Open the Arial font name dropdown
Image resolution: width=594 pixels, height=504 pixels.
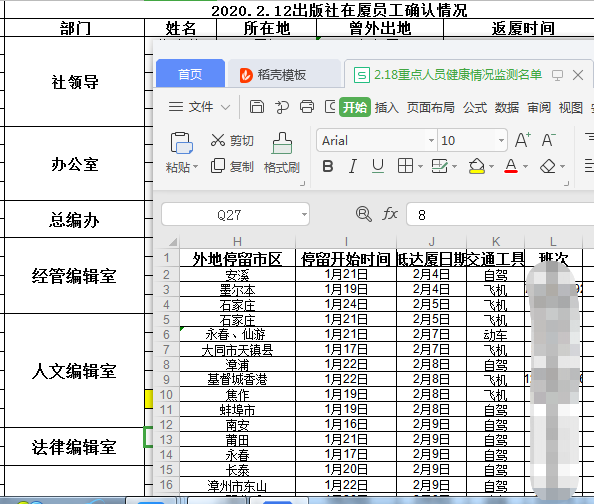[x=431, y=141]
